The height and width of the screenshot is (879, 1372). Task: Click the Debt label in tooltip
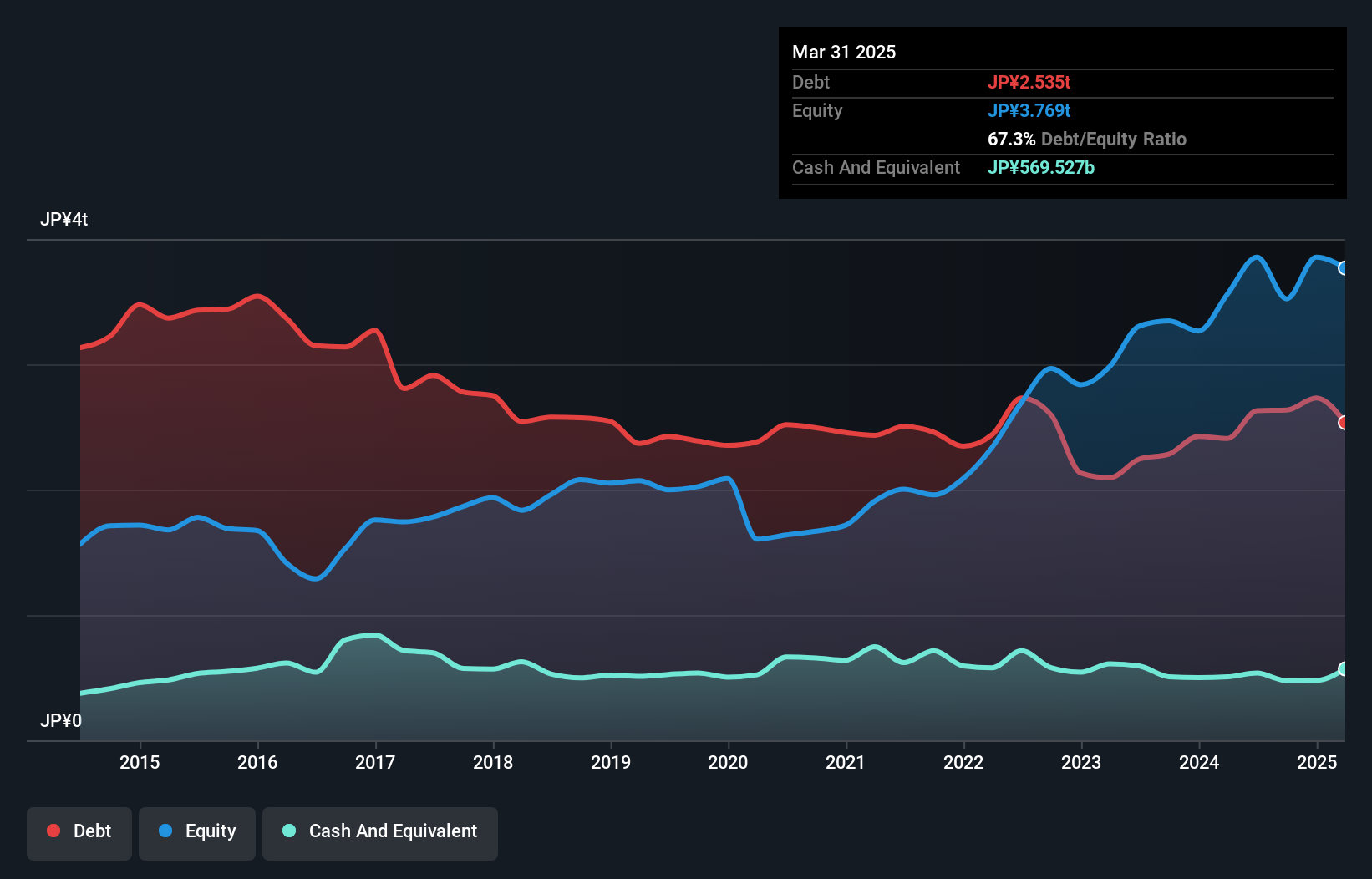click(x=810, y=82)
